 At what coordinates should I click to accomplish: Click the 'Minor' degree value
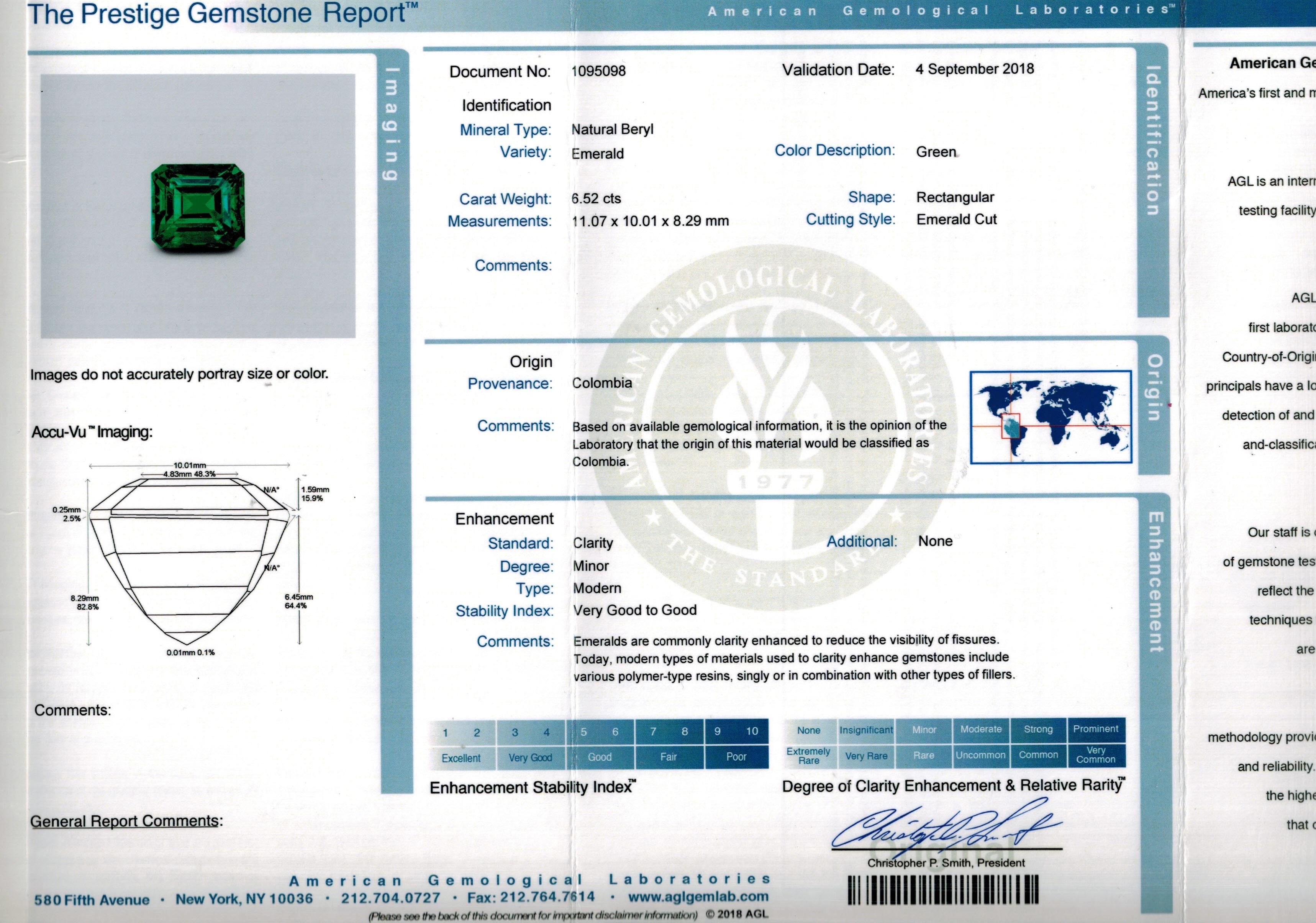[590, 566]
